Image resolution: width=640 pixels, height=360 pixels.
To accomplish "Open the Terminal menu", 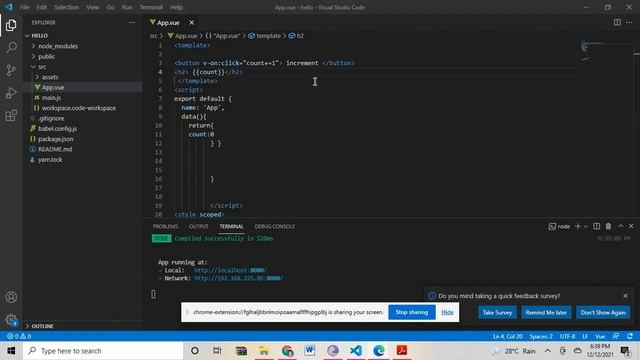I will click(151, 7).
